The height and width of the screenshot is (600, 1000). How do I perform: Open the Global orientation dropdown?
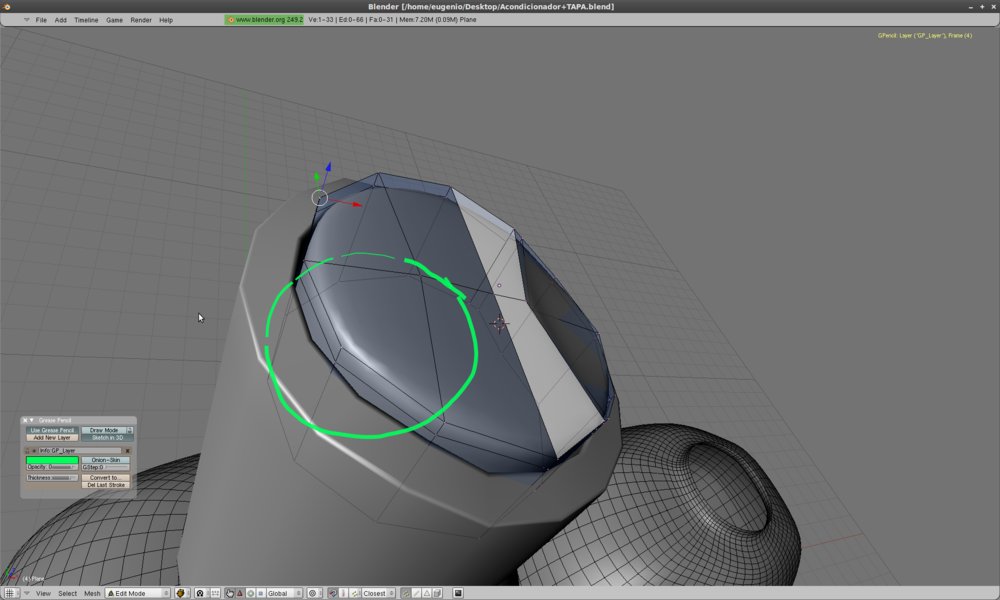click(x=284, y=593)
